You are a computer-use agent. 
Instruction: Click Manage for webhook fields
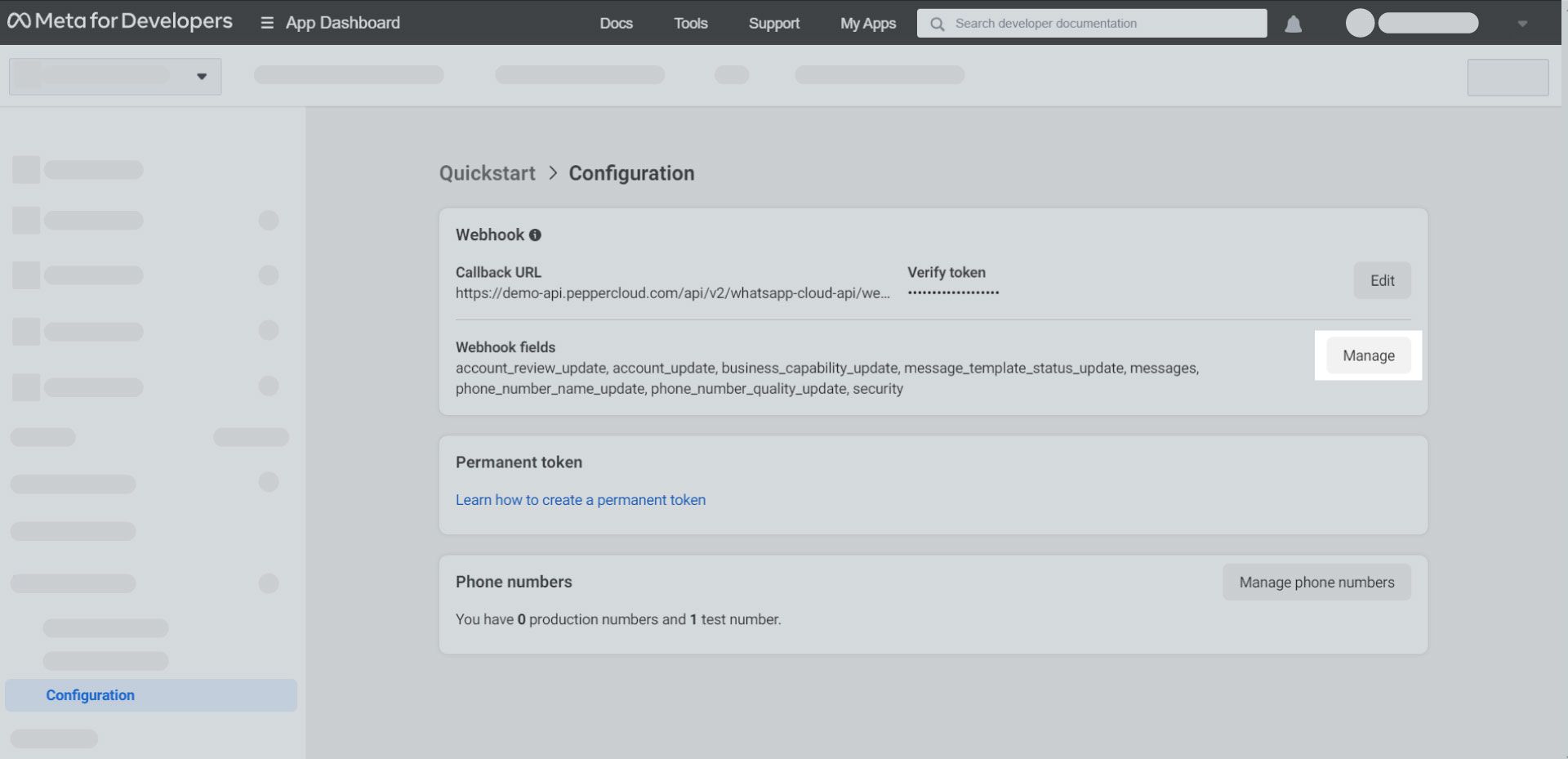pos(1369,355)
